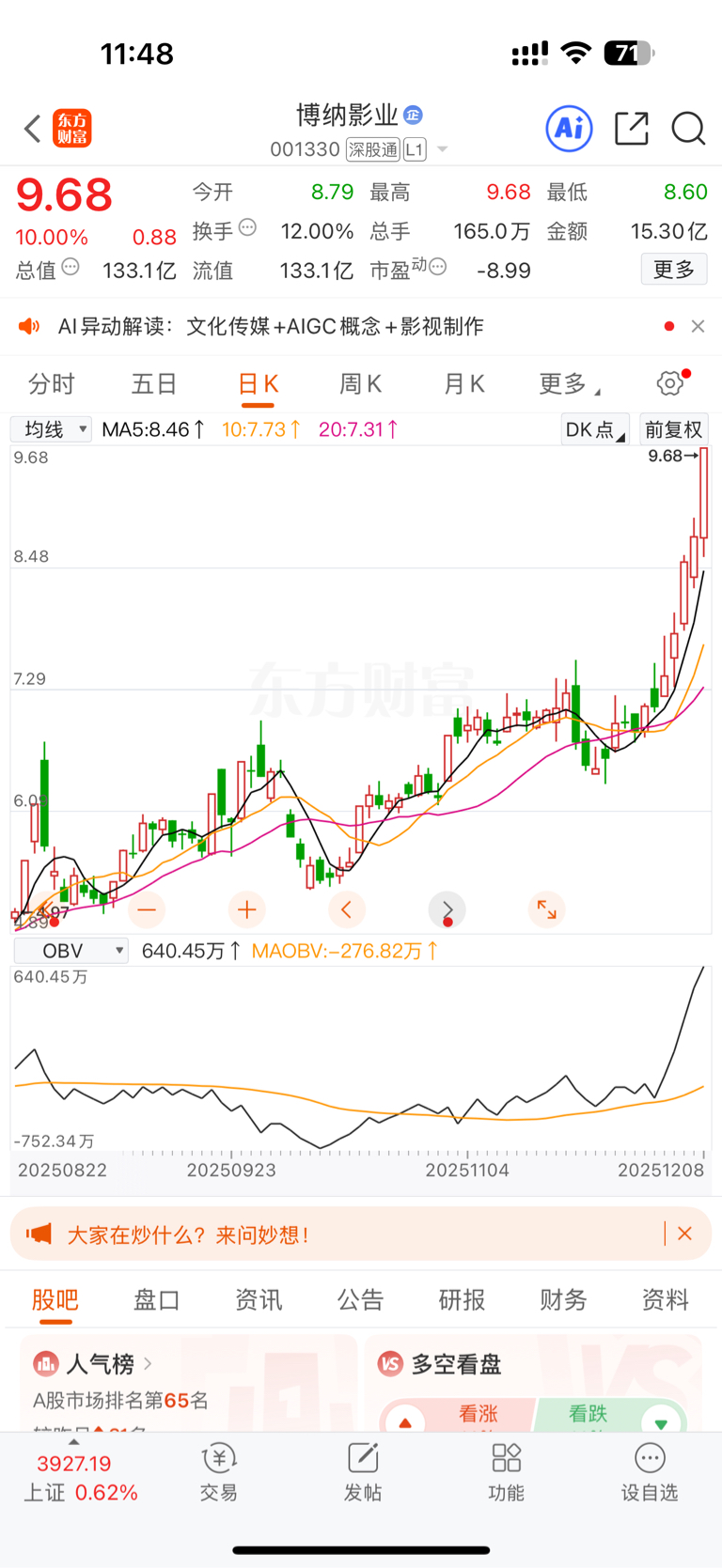Viewport: 722px width, 1568px height.
Task: Tap A股市场排名第65名 text
Action: coord(120,1401)
